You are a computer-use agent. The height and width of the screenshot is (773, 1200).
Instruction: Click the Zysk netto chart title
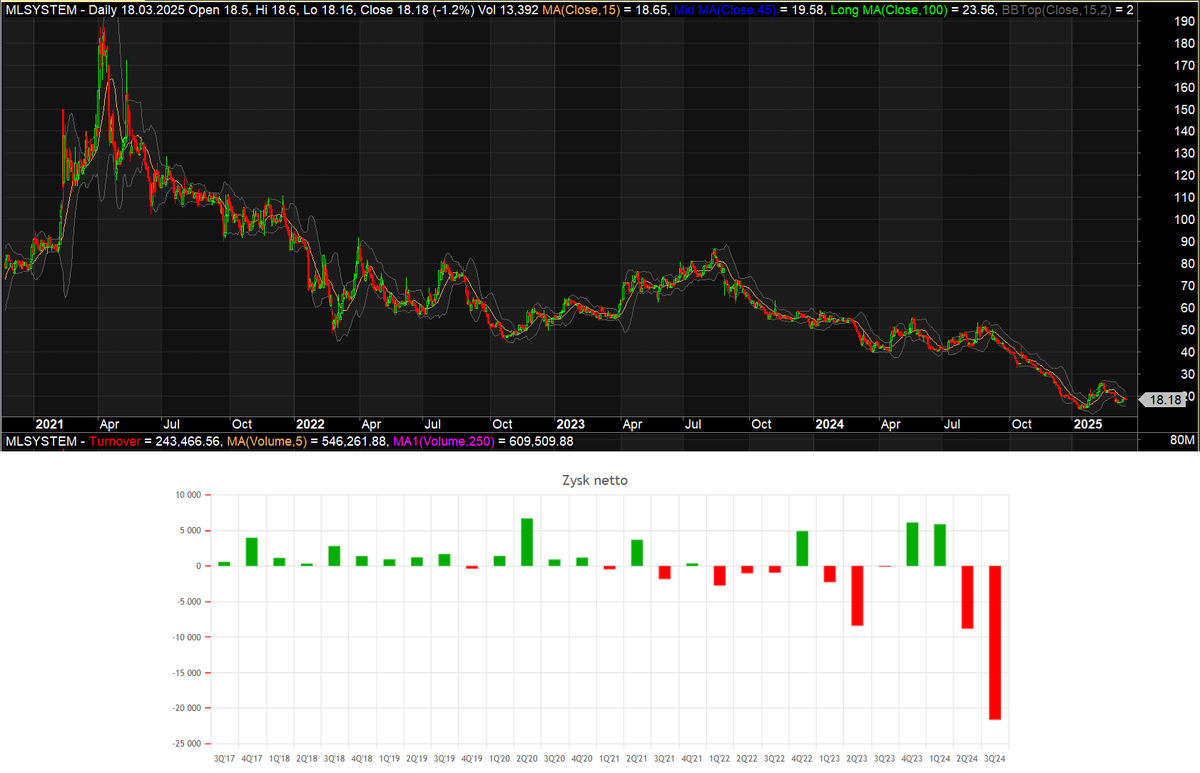(x=597, y=481)
